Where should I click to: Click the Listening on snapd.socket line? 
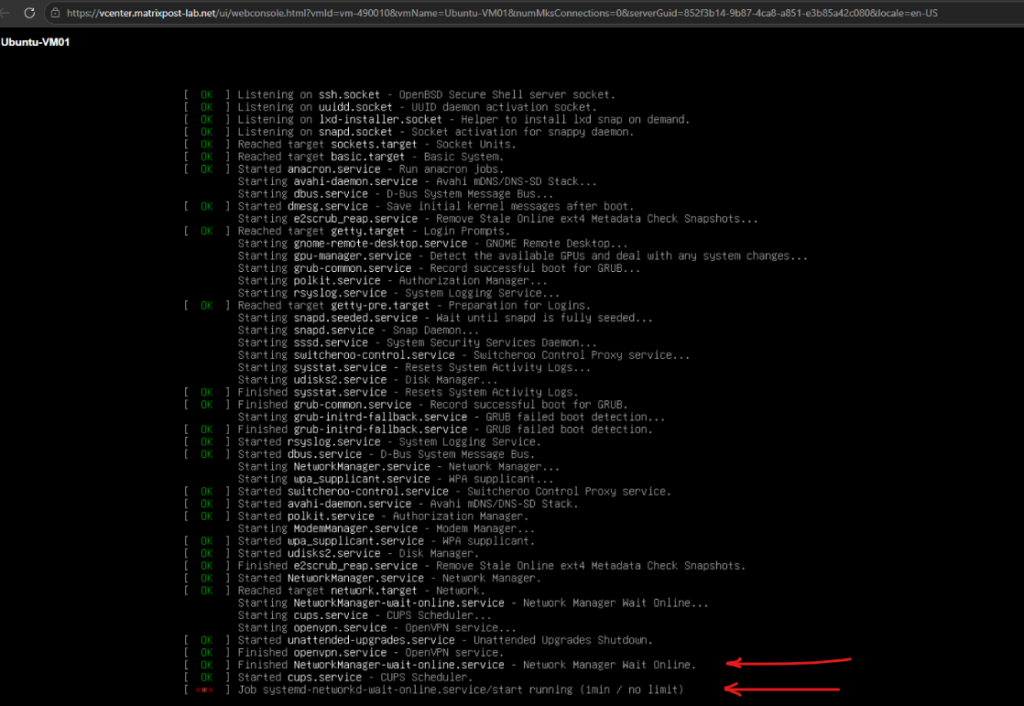(x=436, y=132)
